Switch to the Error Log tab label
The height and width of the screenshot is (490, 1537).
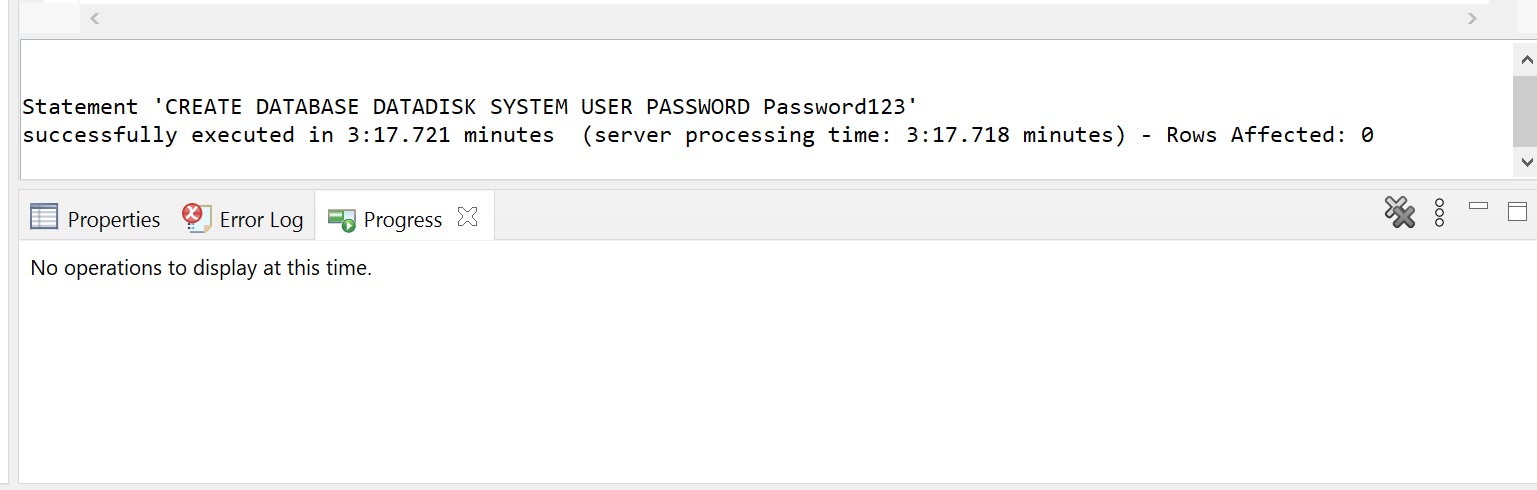(x=261, y=219)
